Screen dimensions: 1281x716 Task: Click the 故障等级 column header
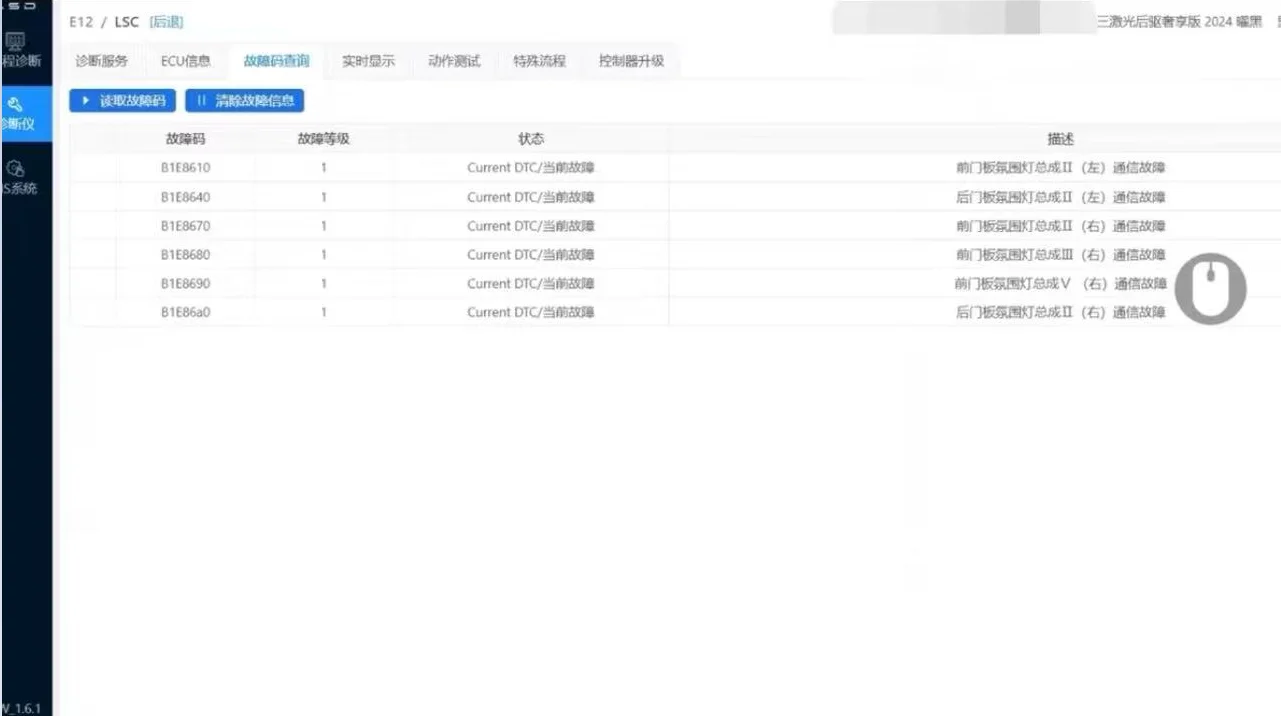323,139
